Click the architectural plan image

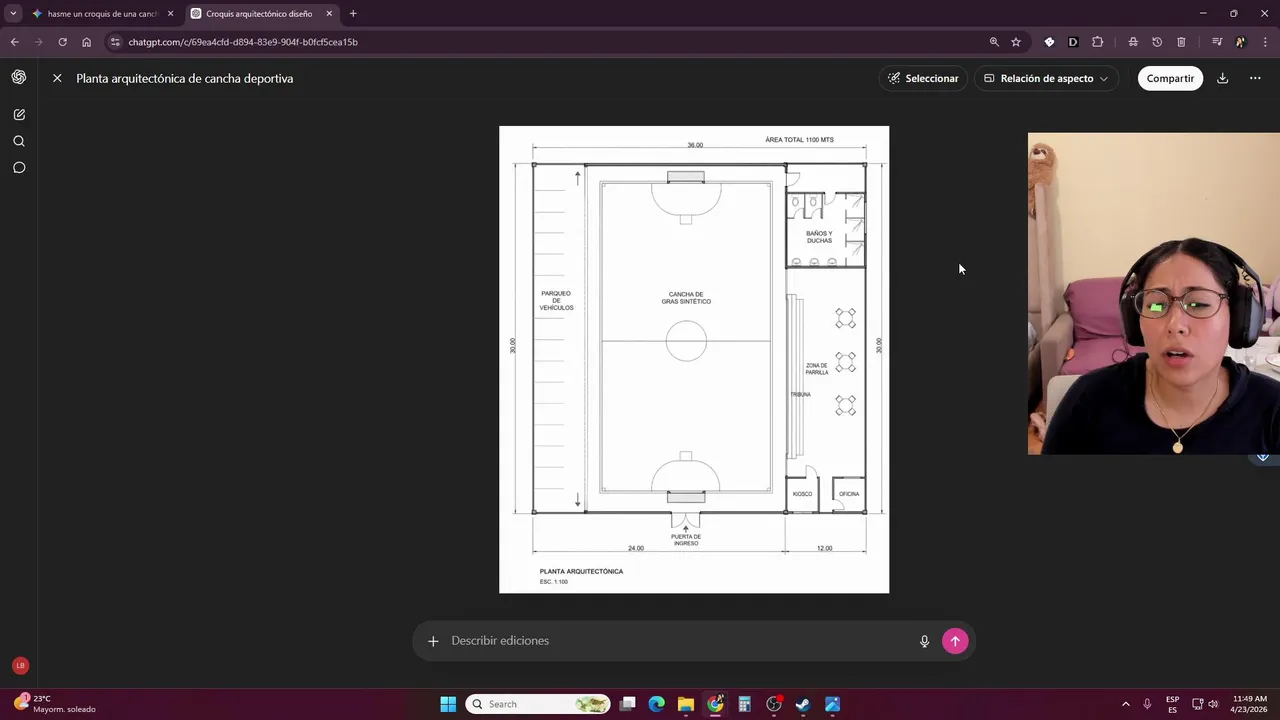pyautogui.click(x=694, y=359)
